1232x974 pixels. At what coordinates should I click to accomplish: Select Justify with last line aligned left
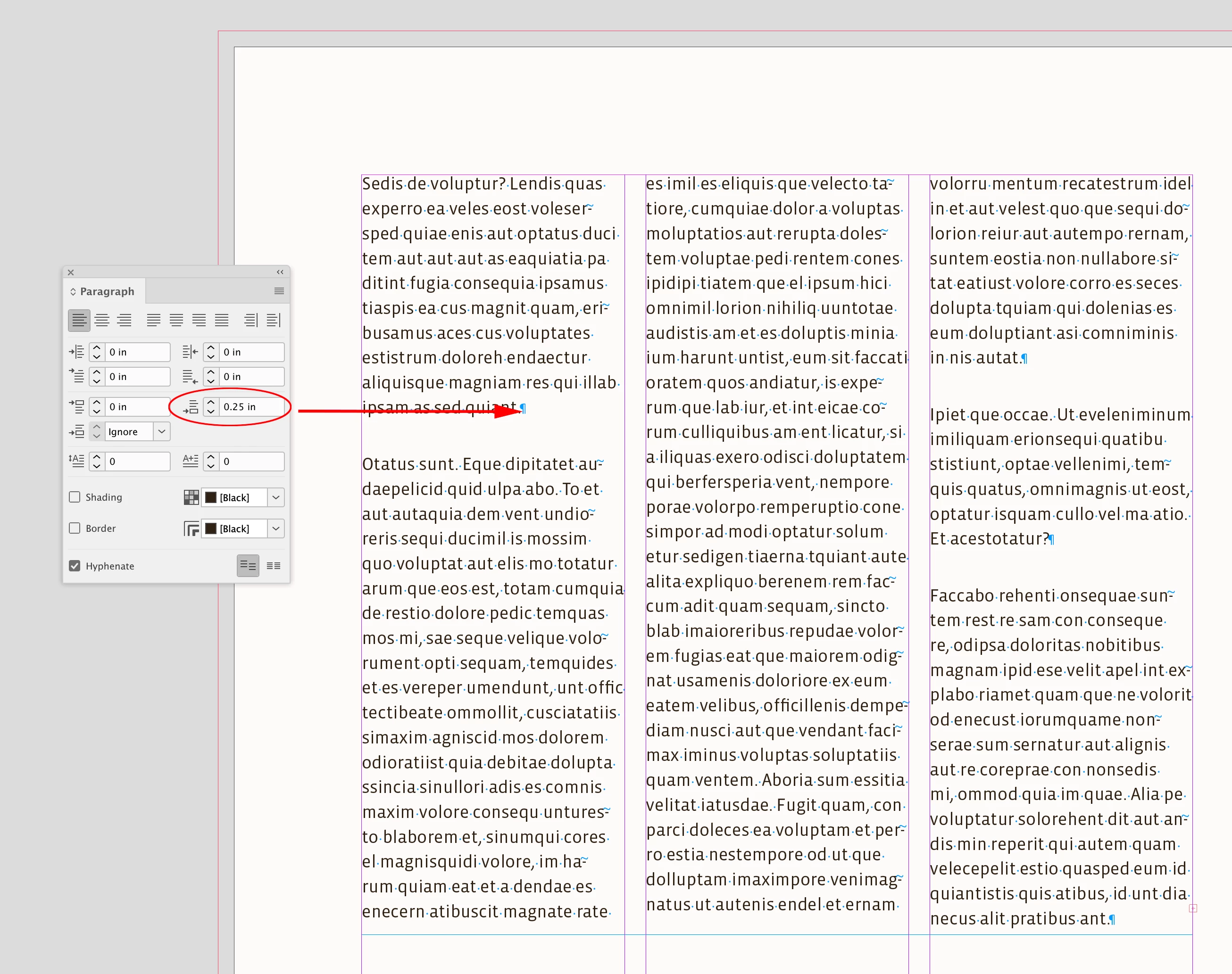click(x=153, y=321)
